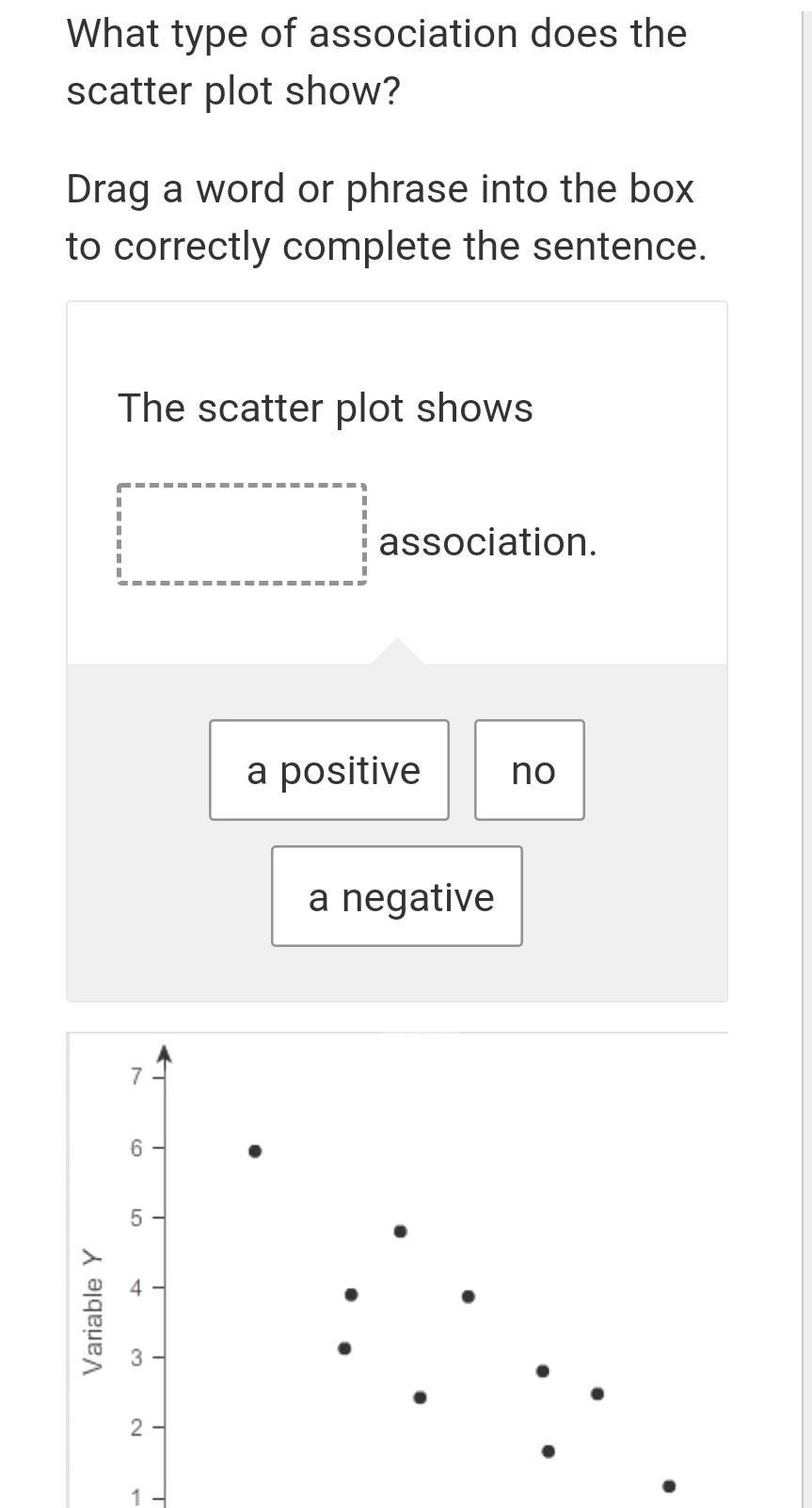Click the "Variable Y" axis label
Screen dimensions: 812x1508
92,1311
